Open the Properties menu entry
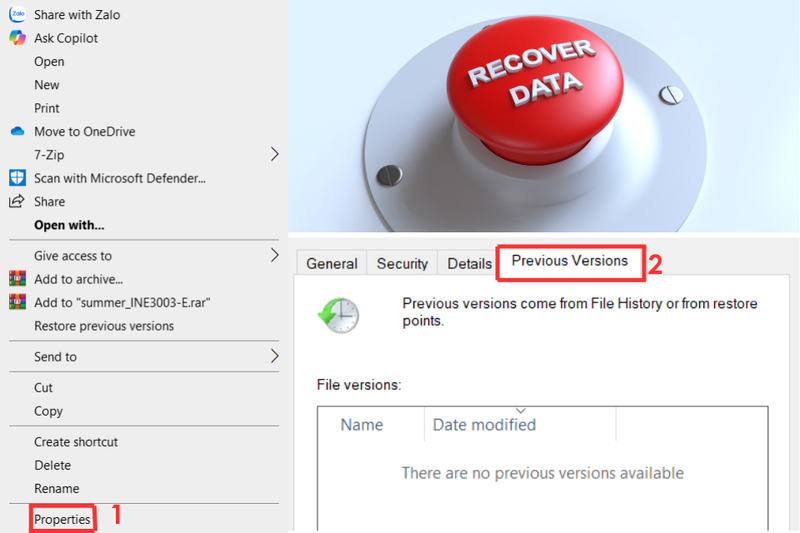 point(62,519)
